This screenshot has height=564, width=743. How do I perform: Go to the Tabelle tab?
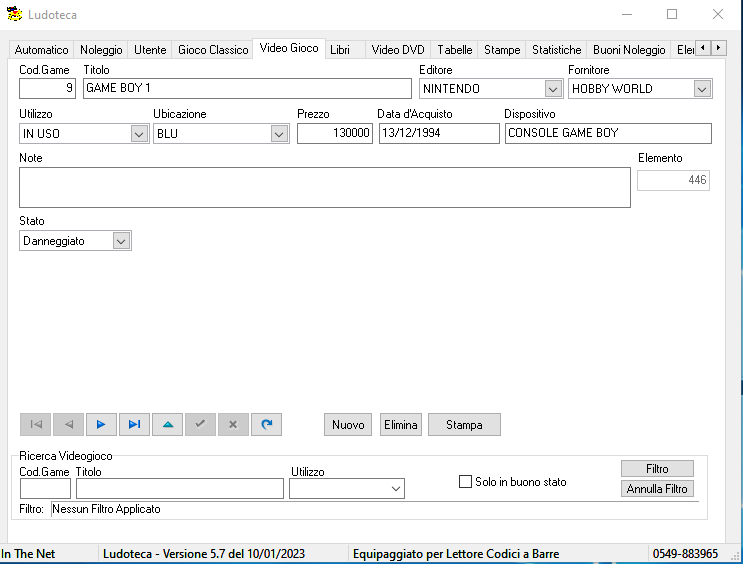[x=454, y=50]
